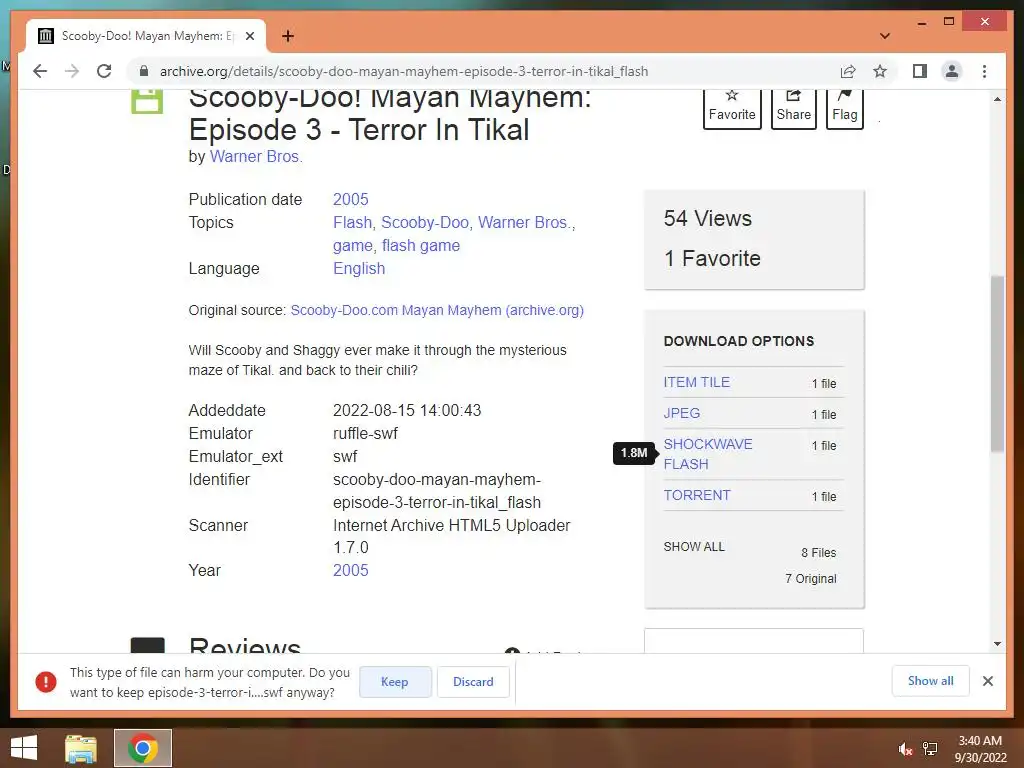Image resolution: width=1024 pixels, height=768 pixels.
Task: Open Scooby-Doo topic link
Action: tap(425, 223)
